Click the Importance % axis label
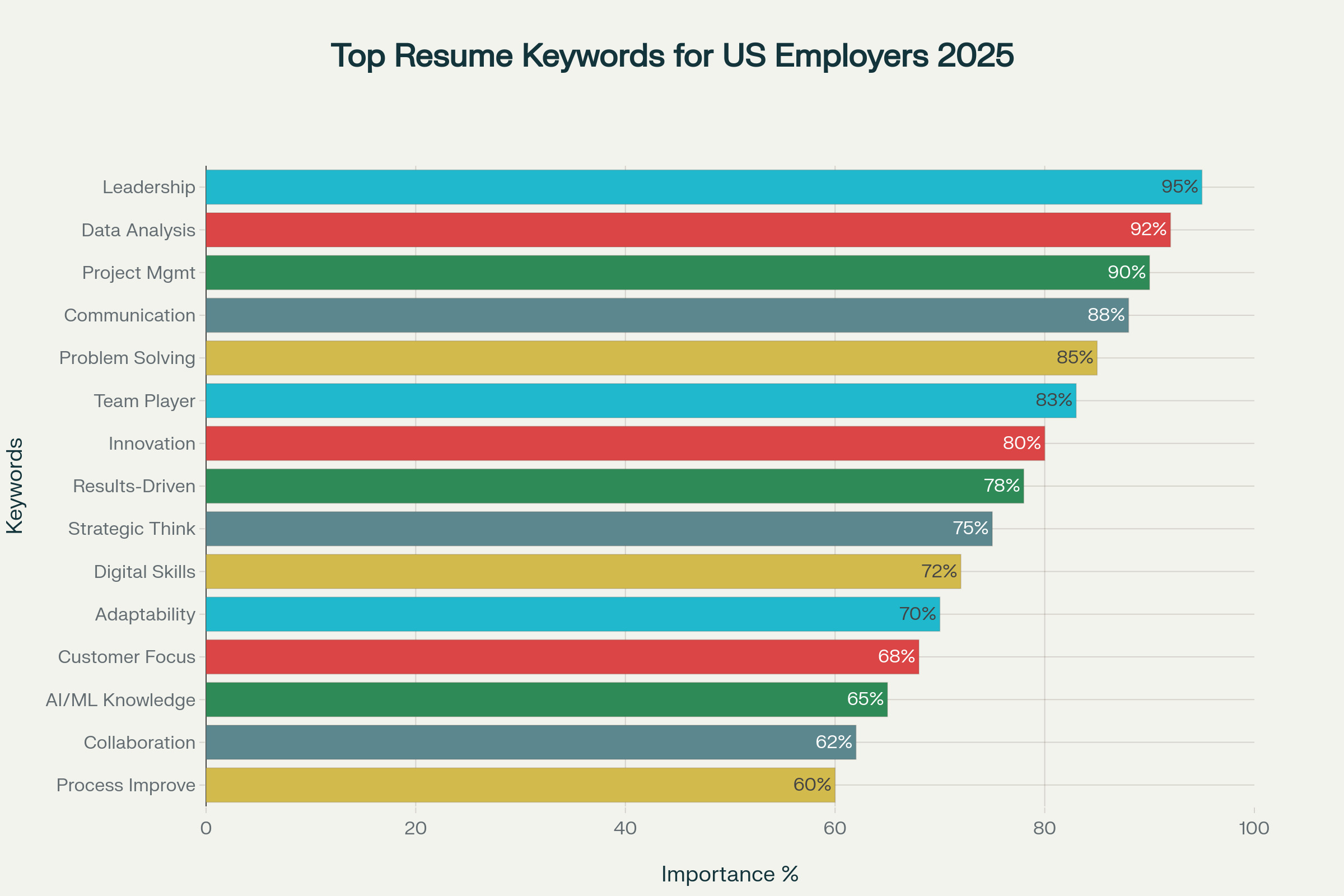This screenshot has width=1344, height=896. point(730,874)
